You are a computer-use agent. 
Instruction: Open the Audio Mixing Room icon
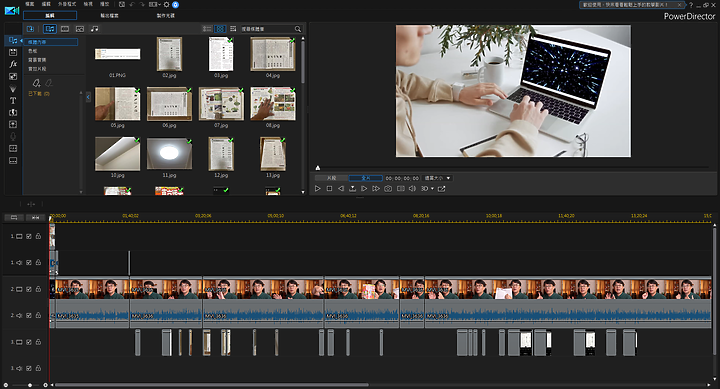click(13, 124)
